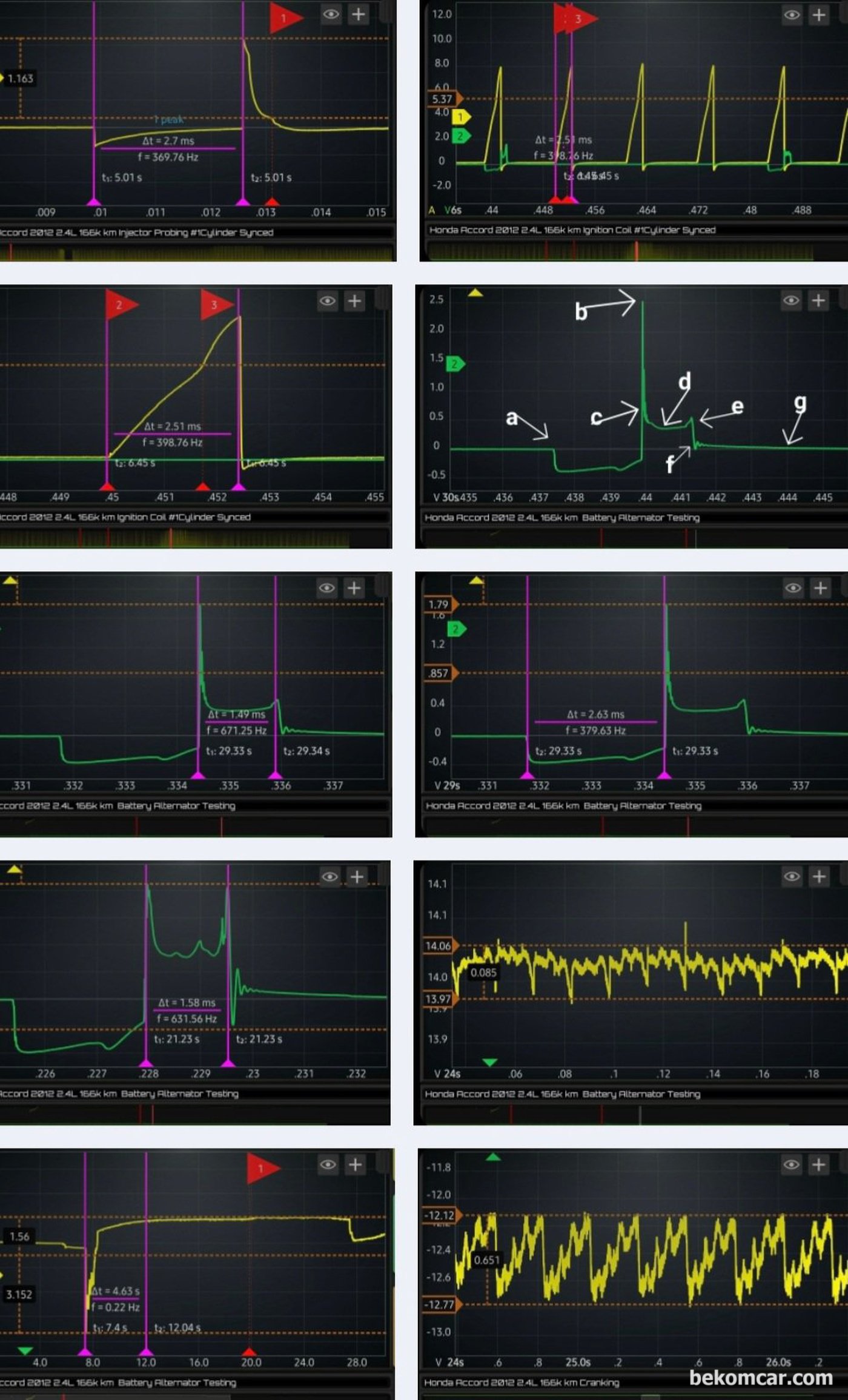Select the 1.79 horizontal cursor marker

click(440, 604)
